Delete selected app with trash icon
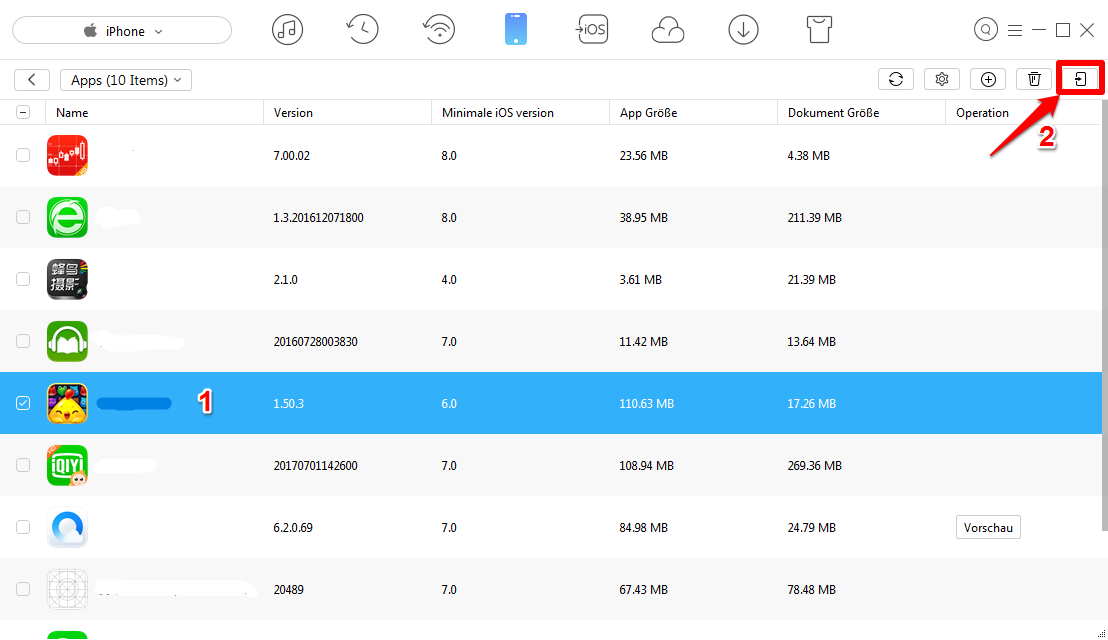 (x=1034, y=79)
